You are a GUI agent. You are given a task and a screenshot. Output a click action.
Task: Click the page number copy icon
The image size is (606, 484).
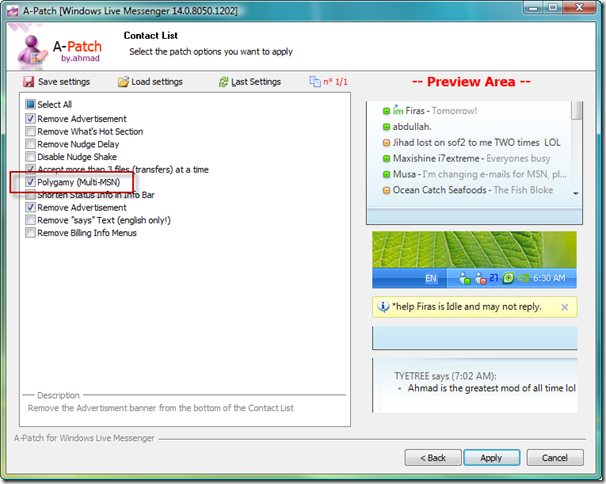[315, 82]
